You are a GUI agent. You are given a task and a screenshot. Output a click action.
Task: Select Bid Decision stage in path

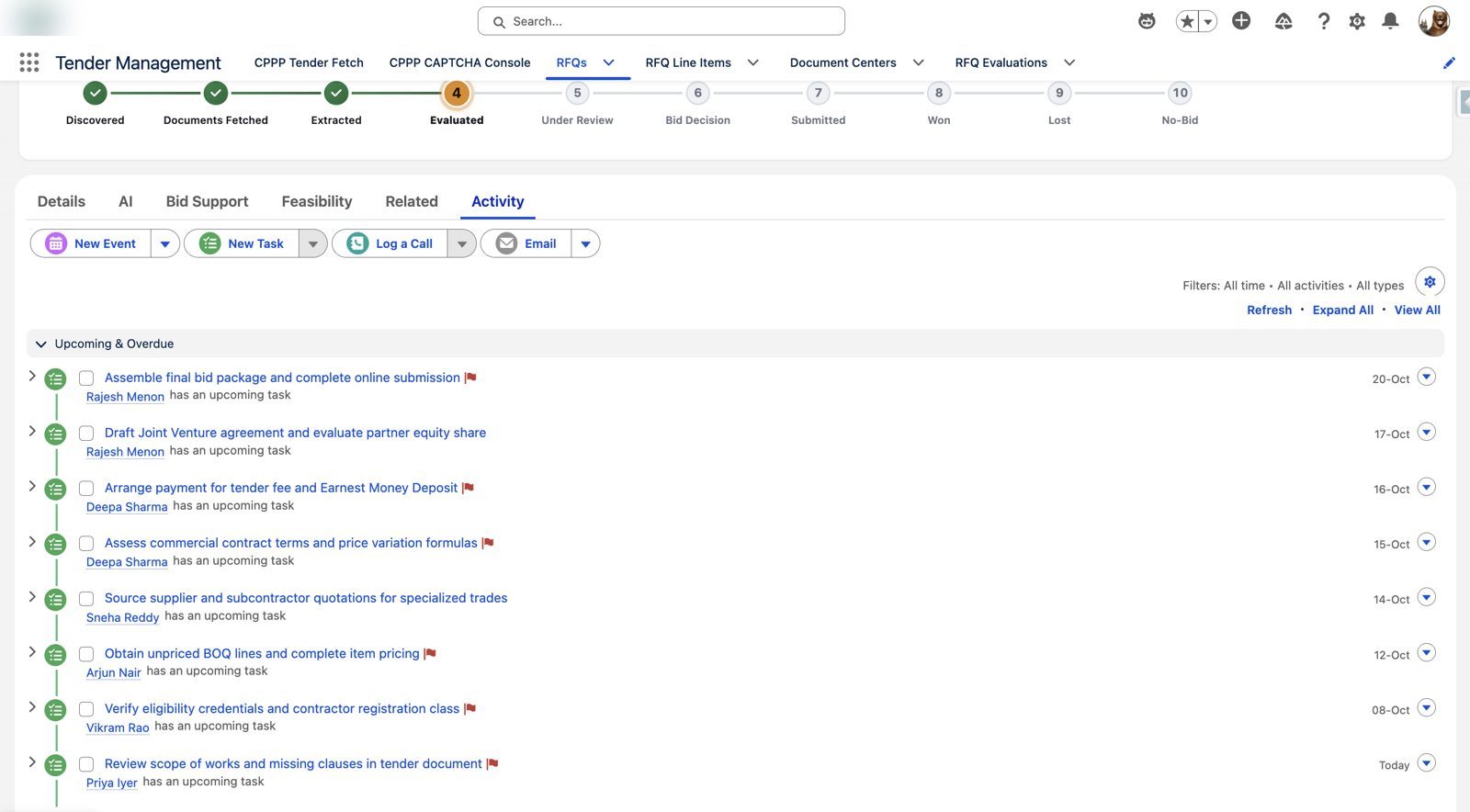coord(697,93)
